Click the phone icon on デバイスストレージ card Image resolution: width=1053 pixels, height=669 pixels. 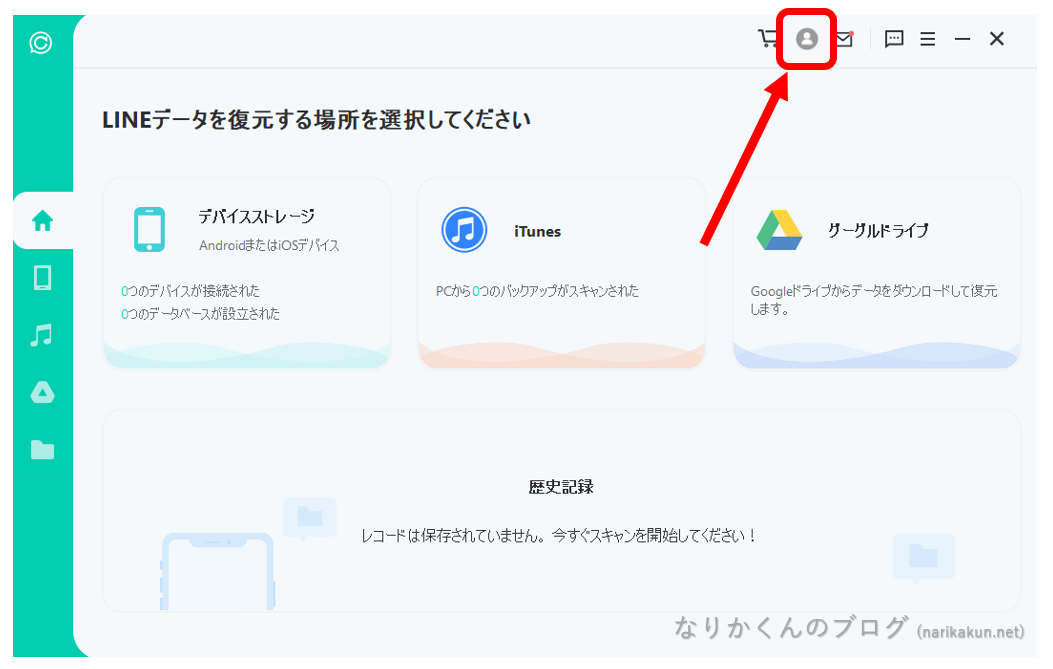click(x=150, y=228)
